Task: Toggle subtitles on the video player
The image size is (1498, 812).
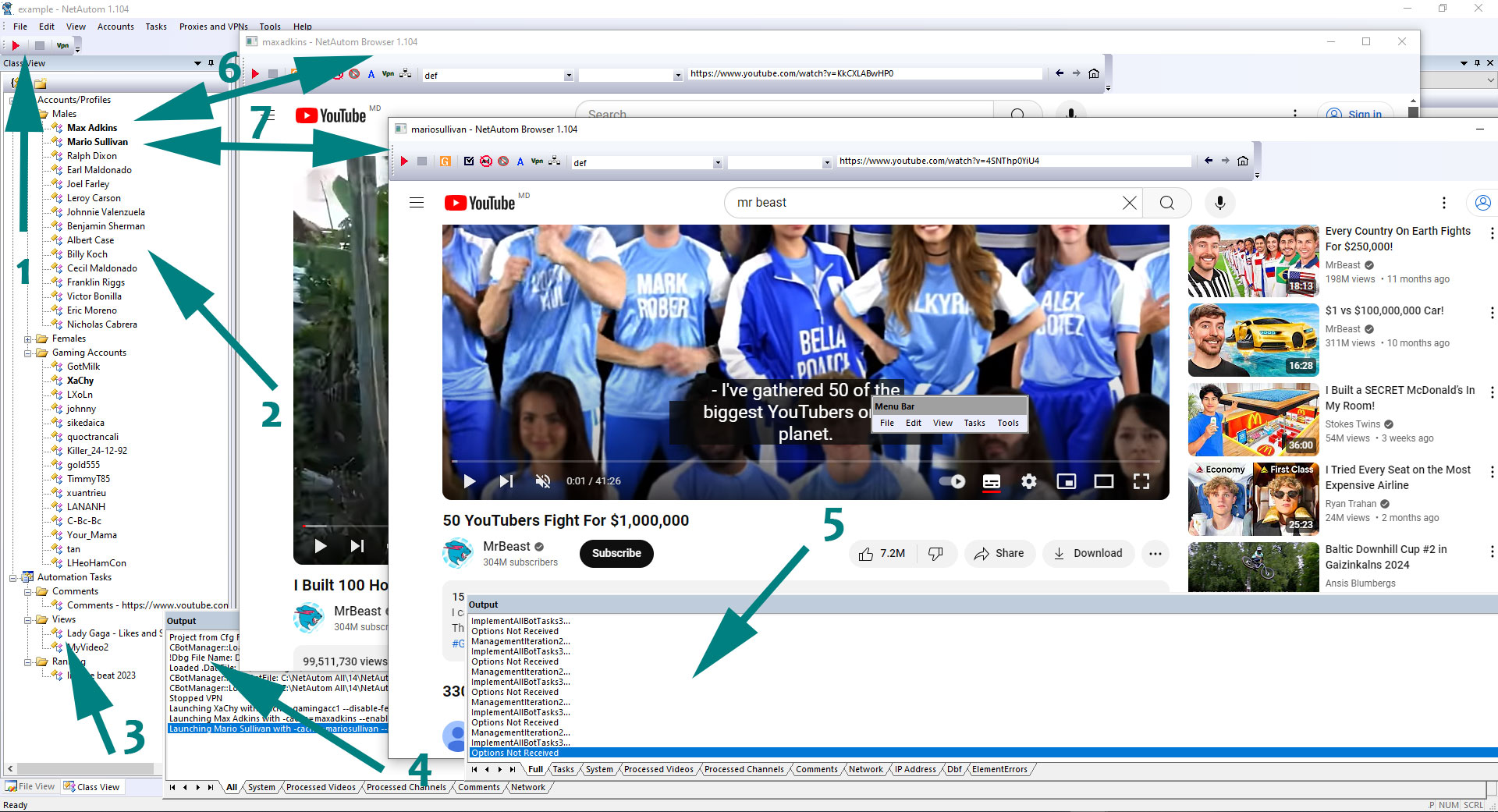Action: click(x=991, y=481)
